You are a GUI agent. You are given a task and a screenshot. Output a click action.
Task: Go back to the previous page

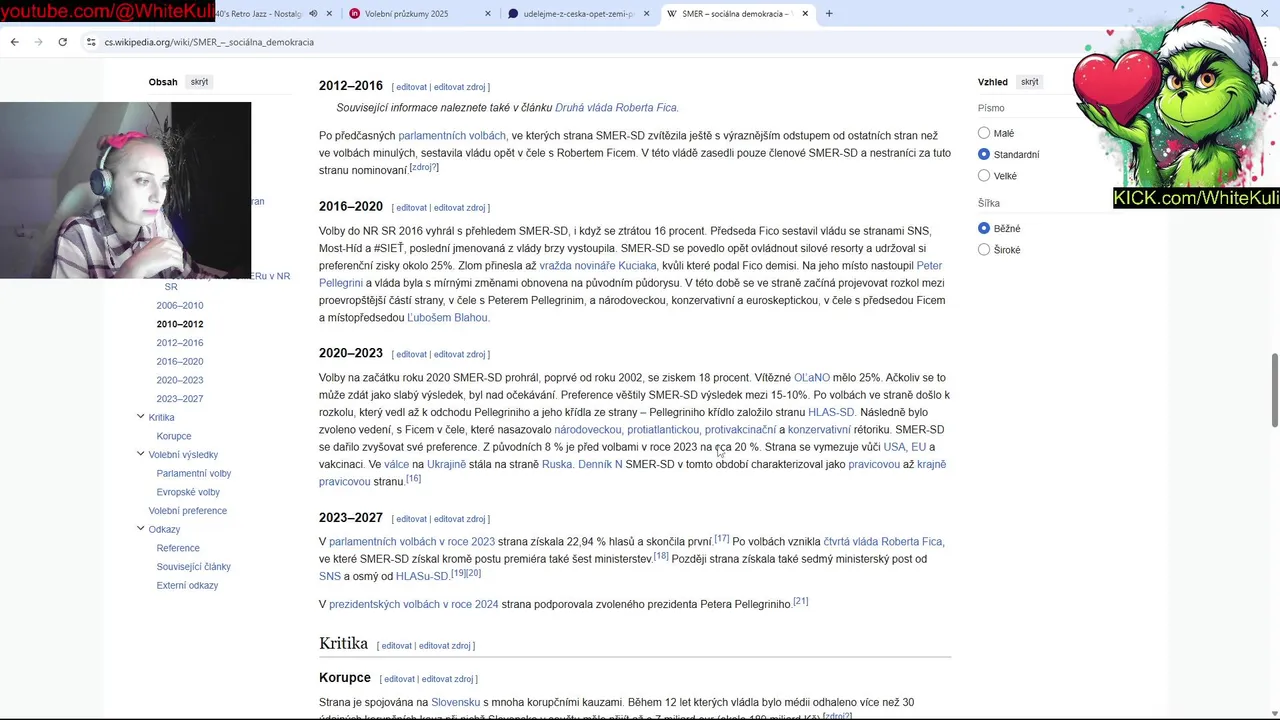pos(14,42)
